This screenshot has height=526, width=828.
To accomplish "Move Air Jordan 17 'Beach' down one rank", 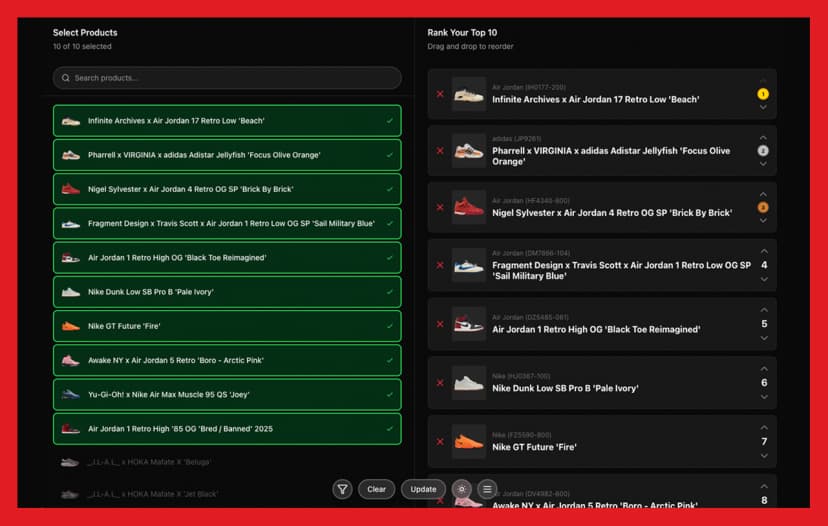I will tap(763, 107).
